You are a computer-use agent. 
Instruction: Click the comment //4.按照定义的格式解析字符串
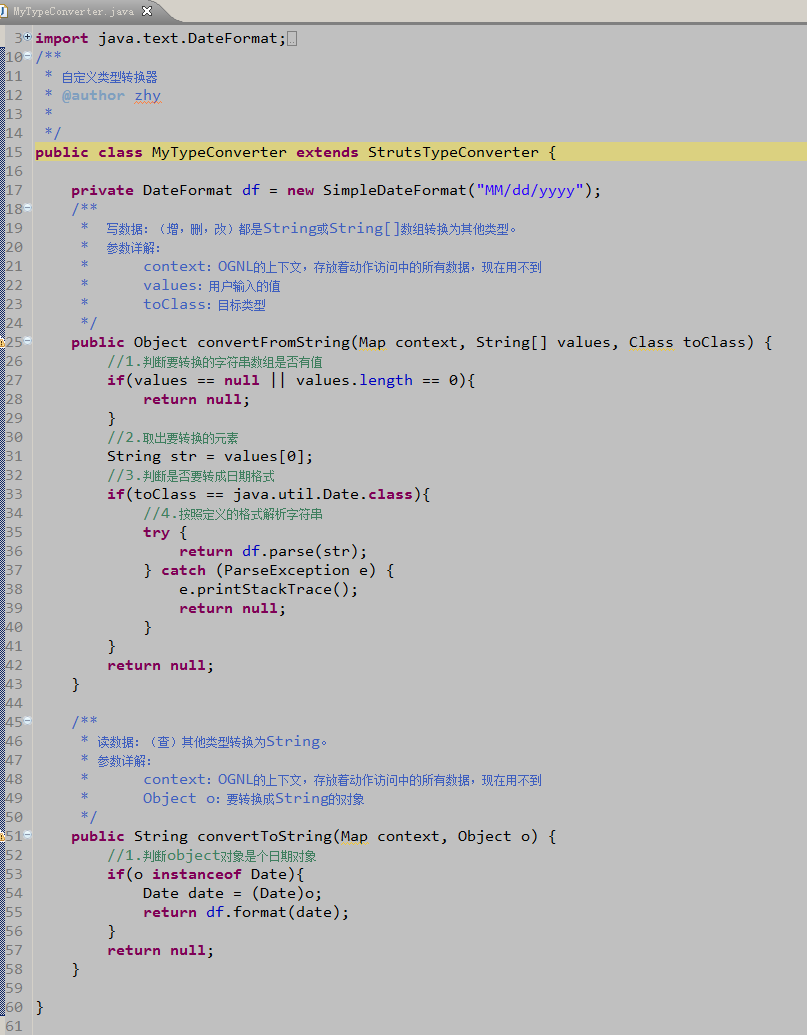(x=233, y=514)
